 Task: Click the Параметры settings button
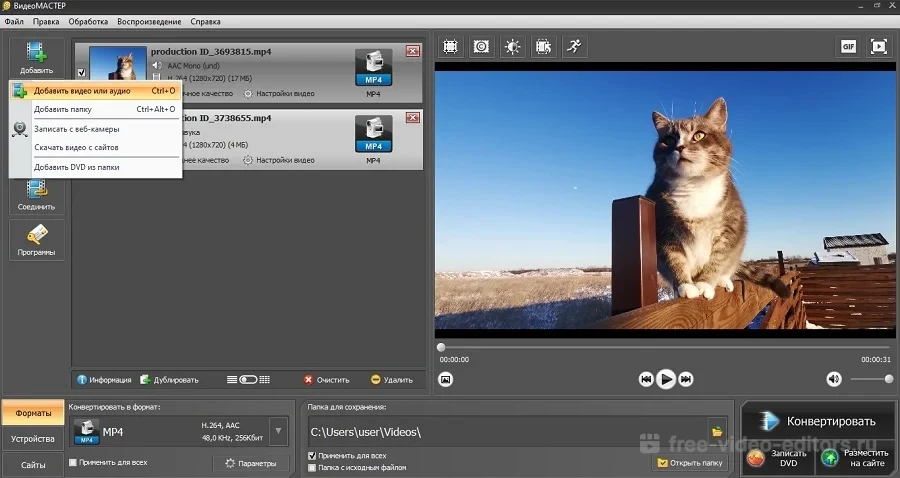click(251, 463)
